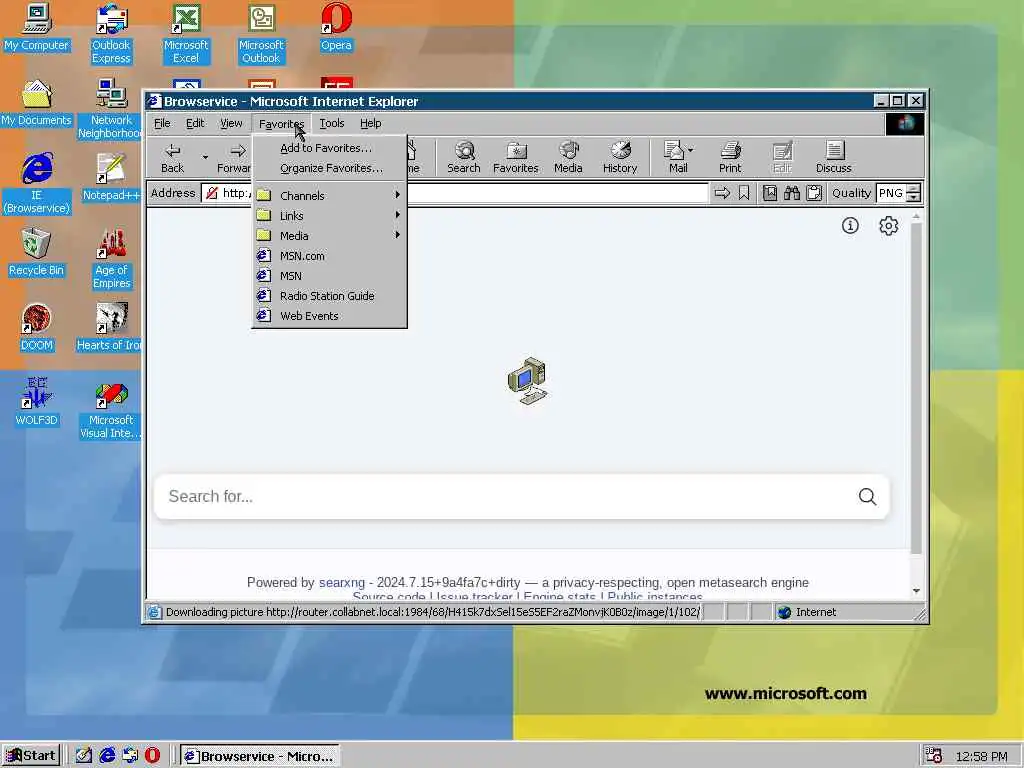Expand the Media favorites folder

329,236
